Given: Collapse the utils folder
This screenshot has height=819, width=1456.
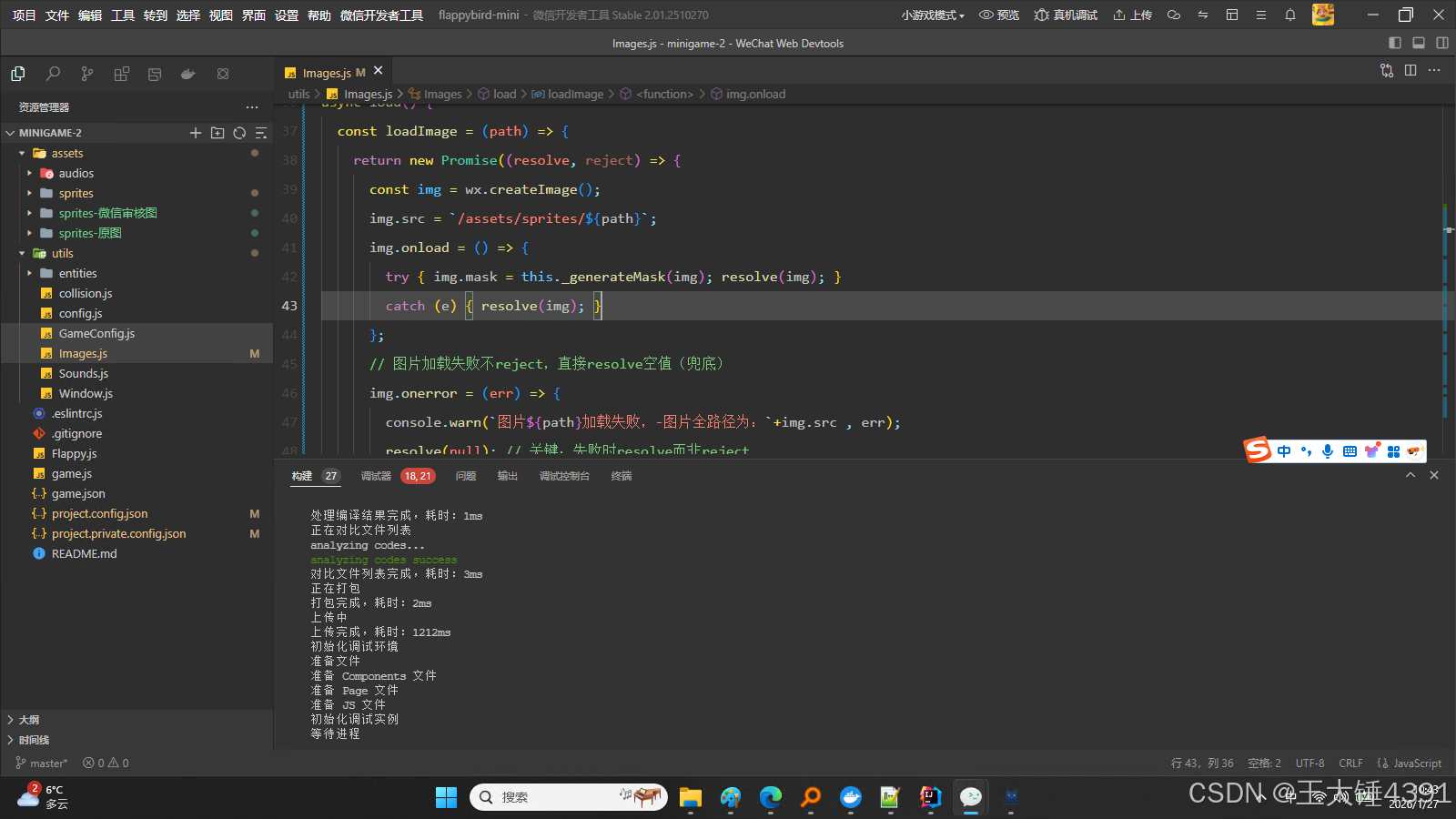Looking at the screenshot, I should [22, 253].
